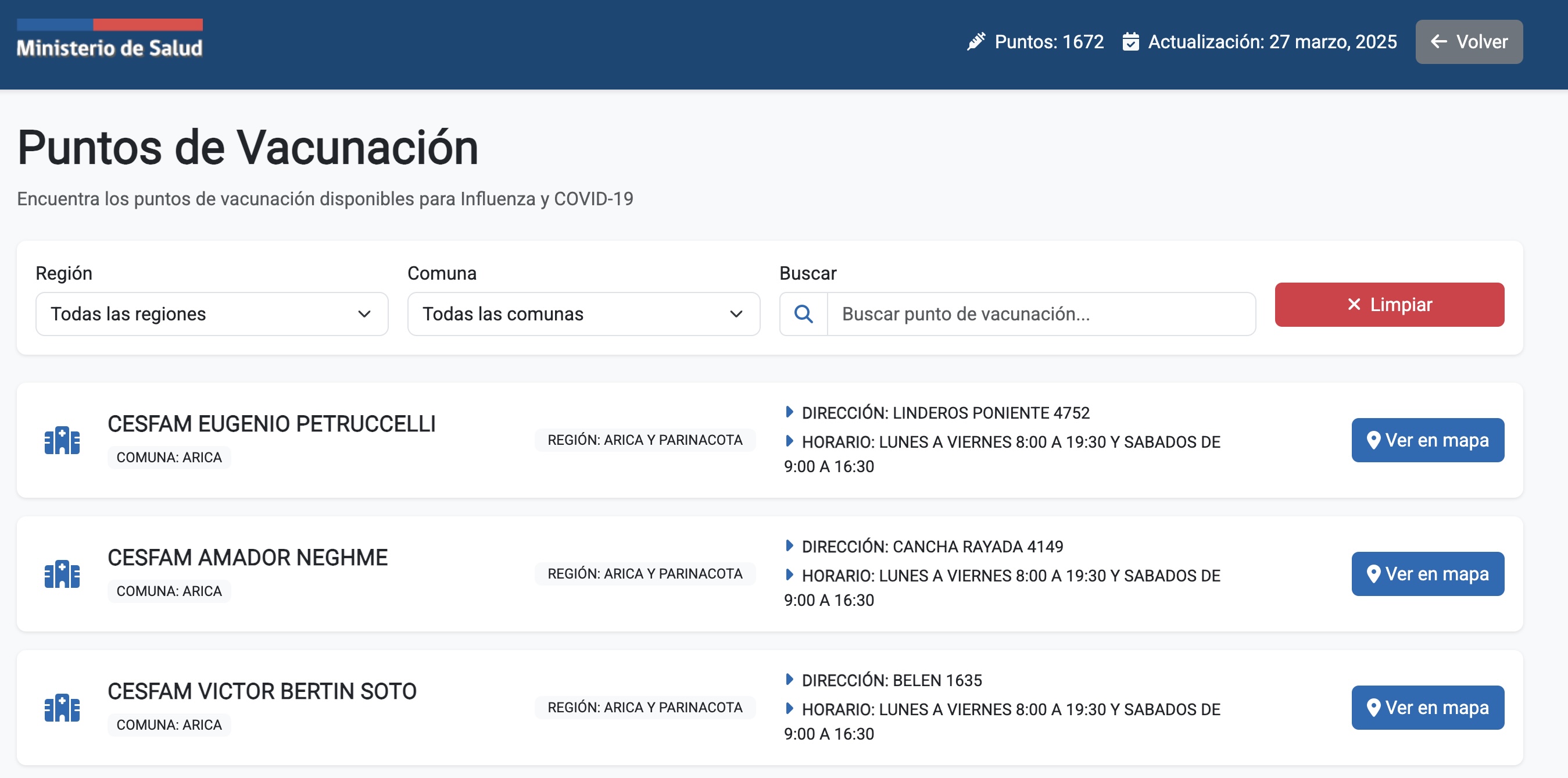Screen dimensions: 1568x778
Task: Click the arrow bullet beside LINDEROS PONIENTE address
Action: (789, 412)
